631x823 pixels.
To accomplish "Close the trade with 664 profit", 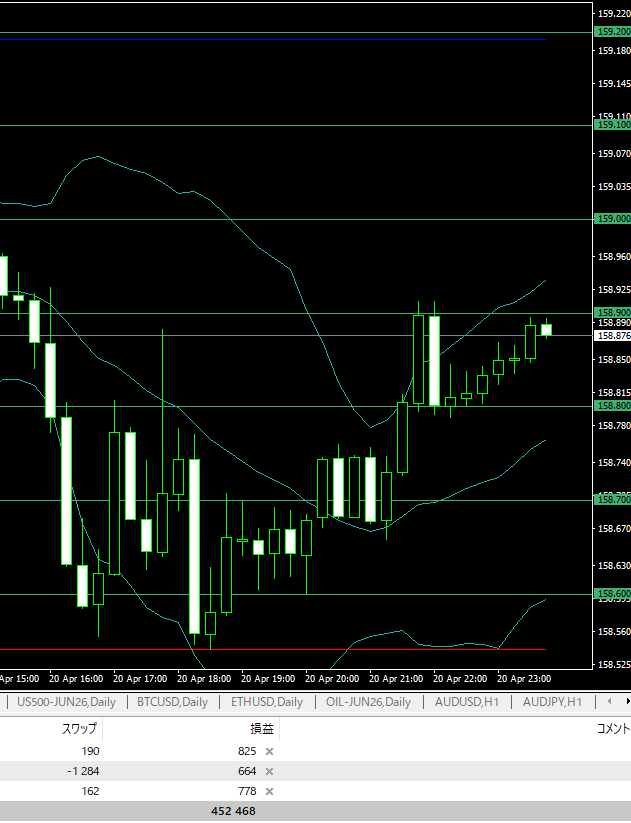I will [269, 771].
